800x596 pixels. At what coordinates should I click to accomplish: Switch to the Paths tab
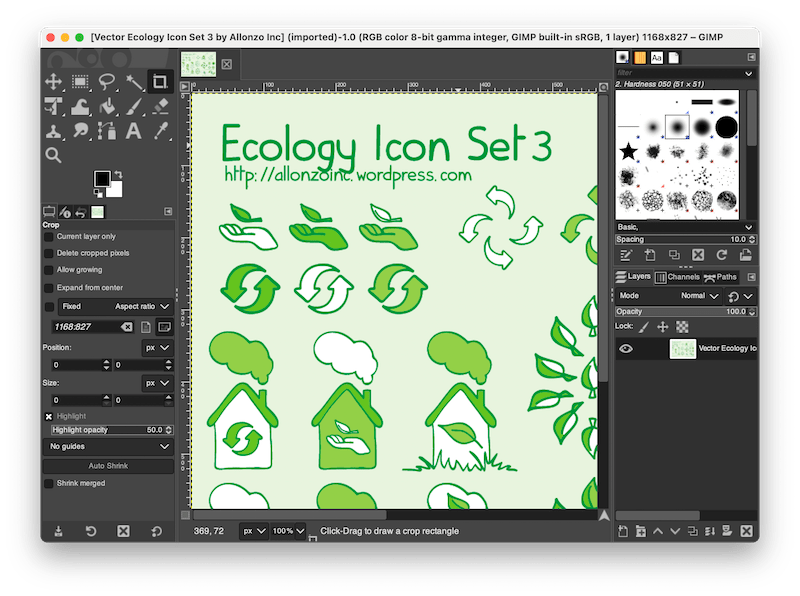point(720,277)
